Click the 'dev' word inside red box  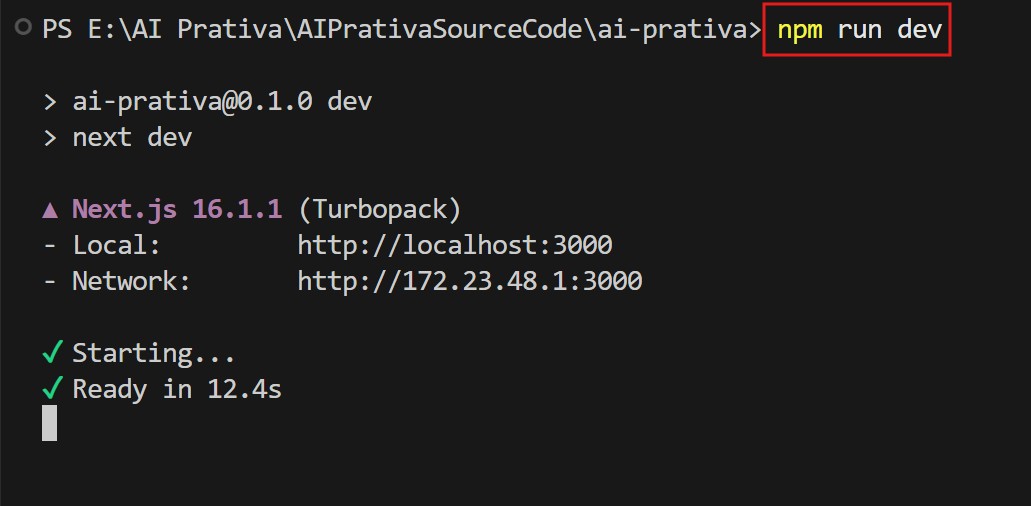coord(919,30)
